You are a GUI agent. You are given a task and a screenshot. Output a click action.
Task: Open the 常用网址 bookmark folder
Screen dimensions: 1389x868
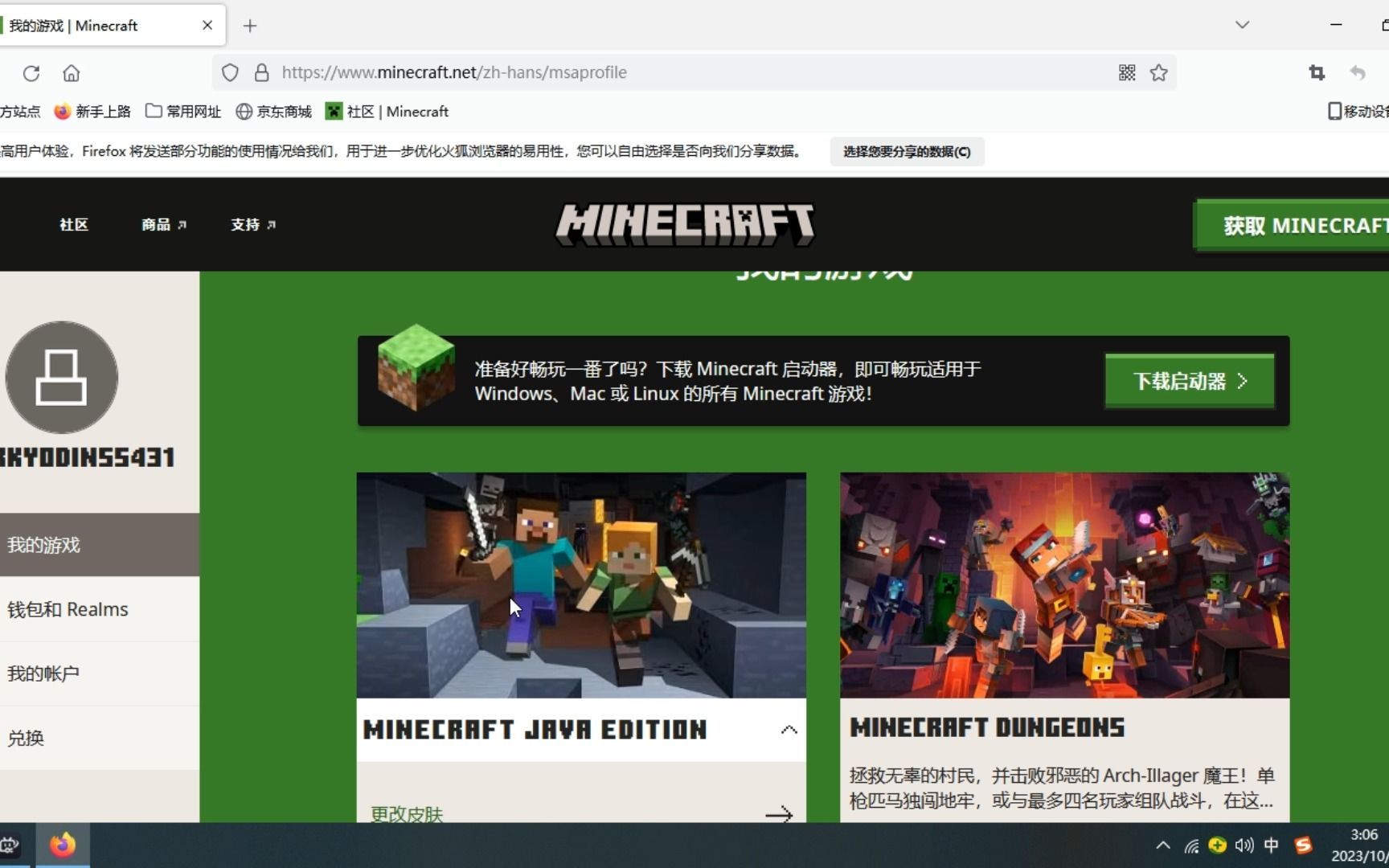click(x=182, y=112)
